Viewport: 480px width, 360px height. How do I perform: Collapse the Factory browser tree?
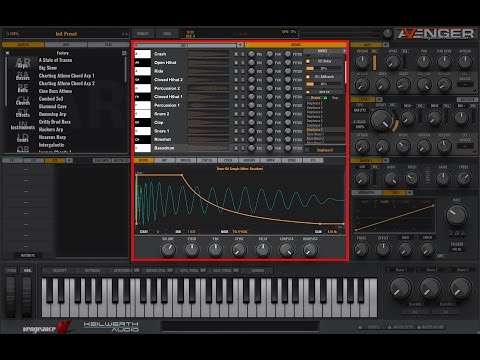[8, 53]
